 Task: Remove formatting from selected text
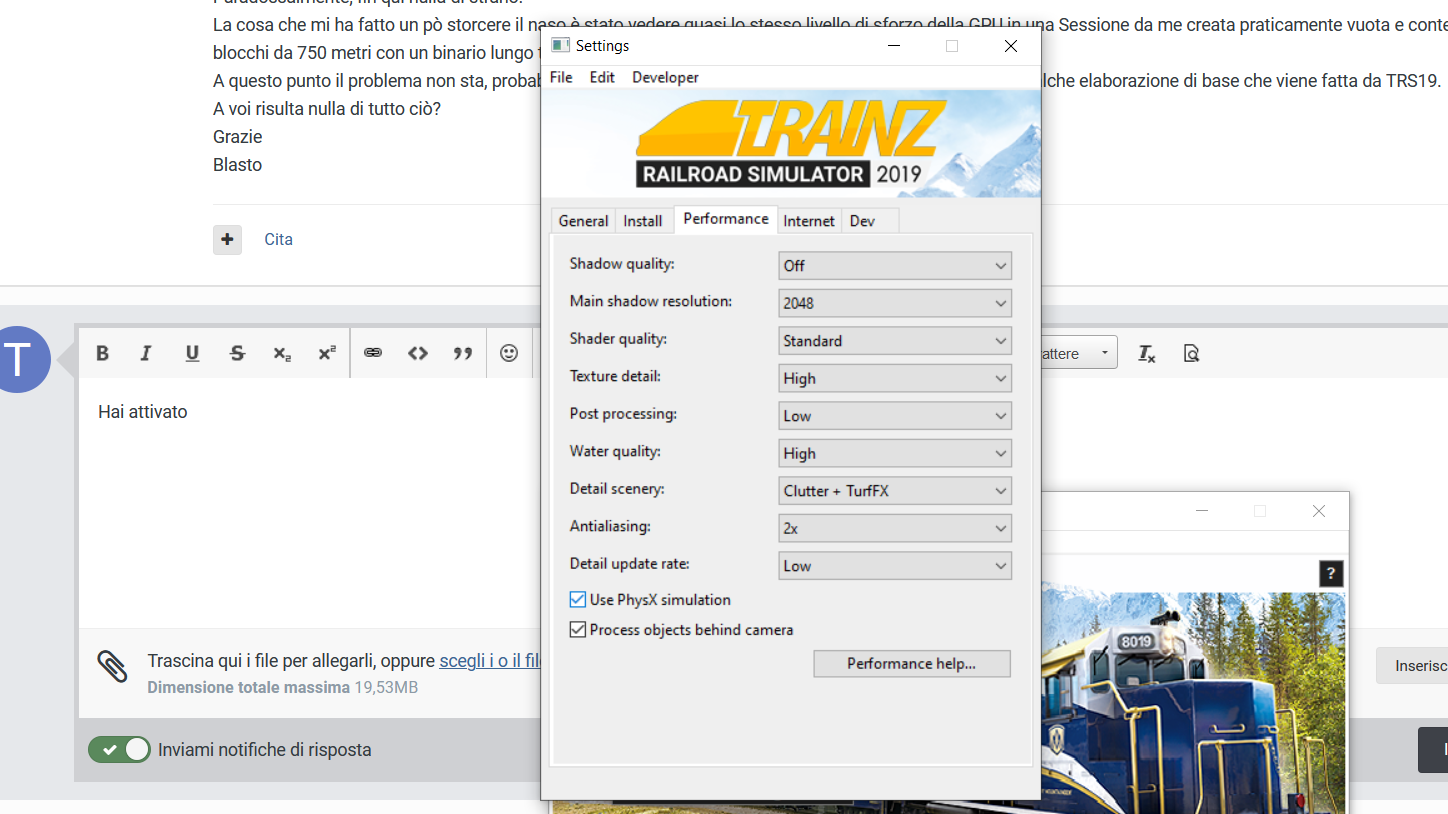point(1147,353)
